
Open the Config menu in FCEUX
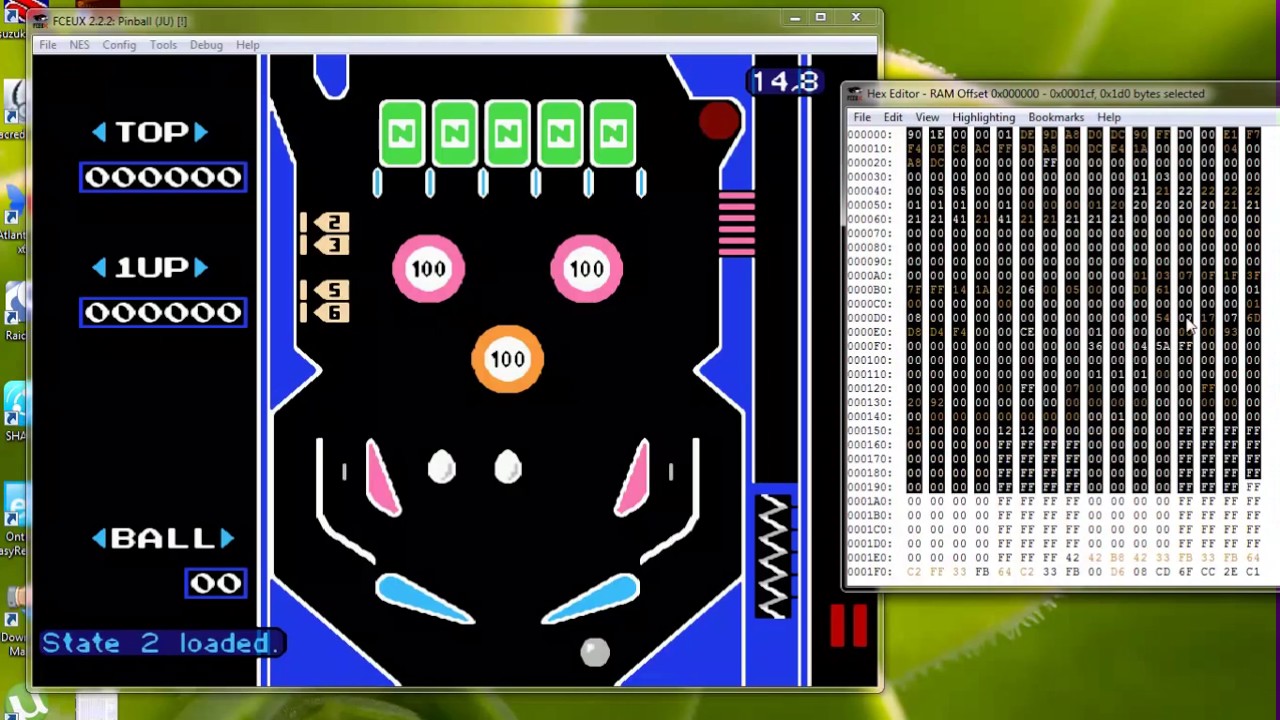click(119, 45)
